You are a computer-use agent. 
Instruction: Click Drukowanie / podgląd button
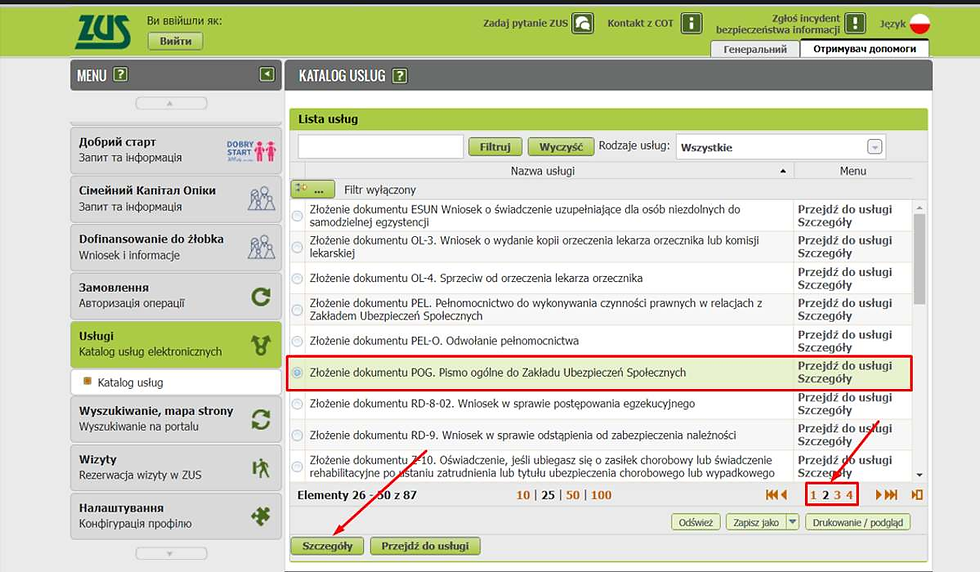(858, 522)
